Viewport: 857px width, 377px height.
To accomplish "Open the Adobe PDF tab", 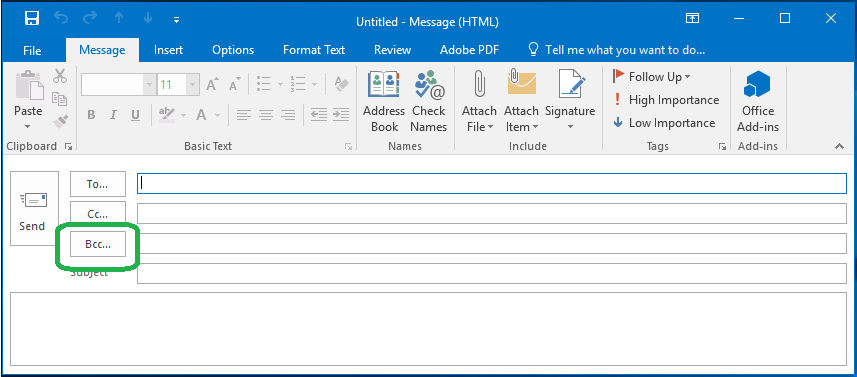I will click(469, 50).
